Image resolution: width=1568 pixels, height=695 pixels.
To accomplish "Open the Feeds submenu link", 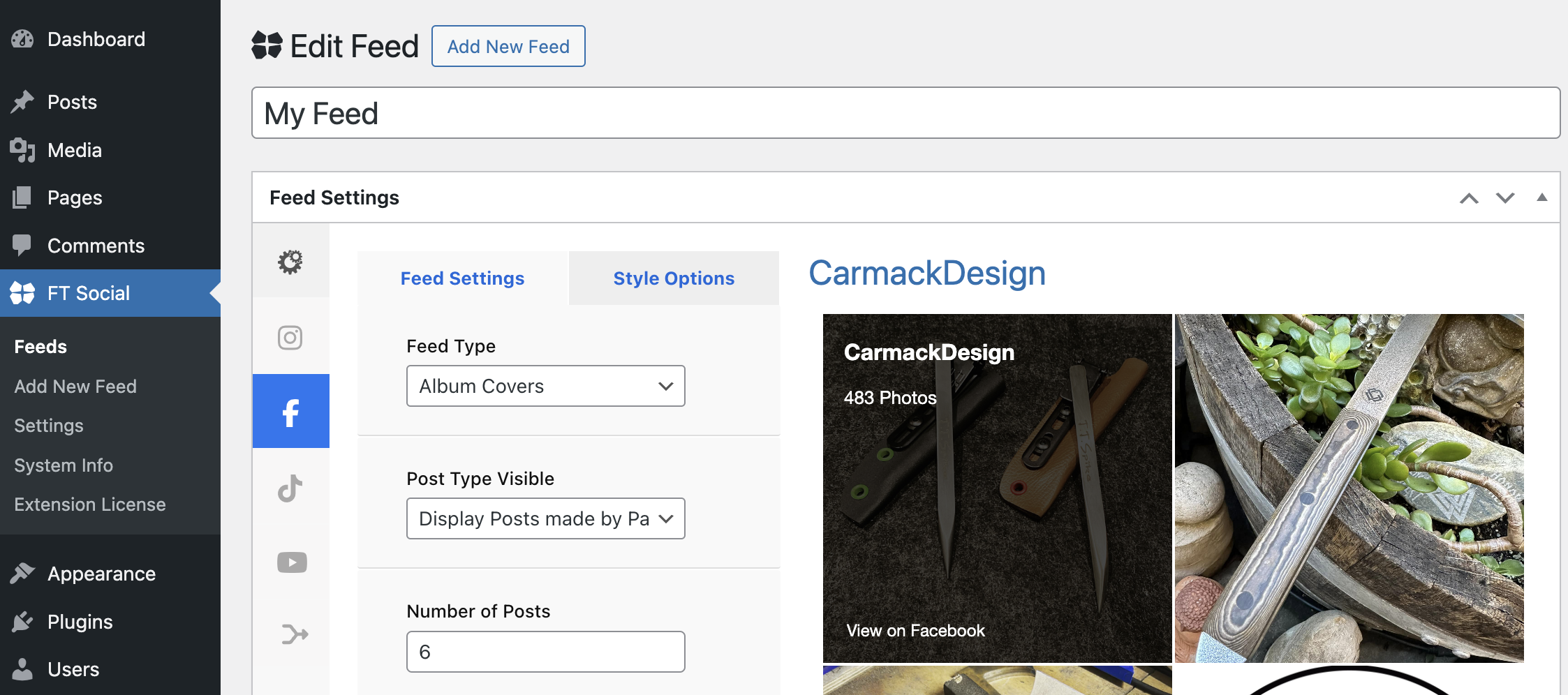I will point(40,347).
